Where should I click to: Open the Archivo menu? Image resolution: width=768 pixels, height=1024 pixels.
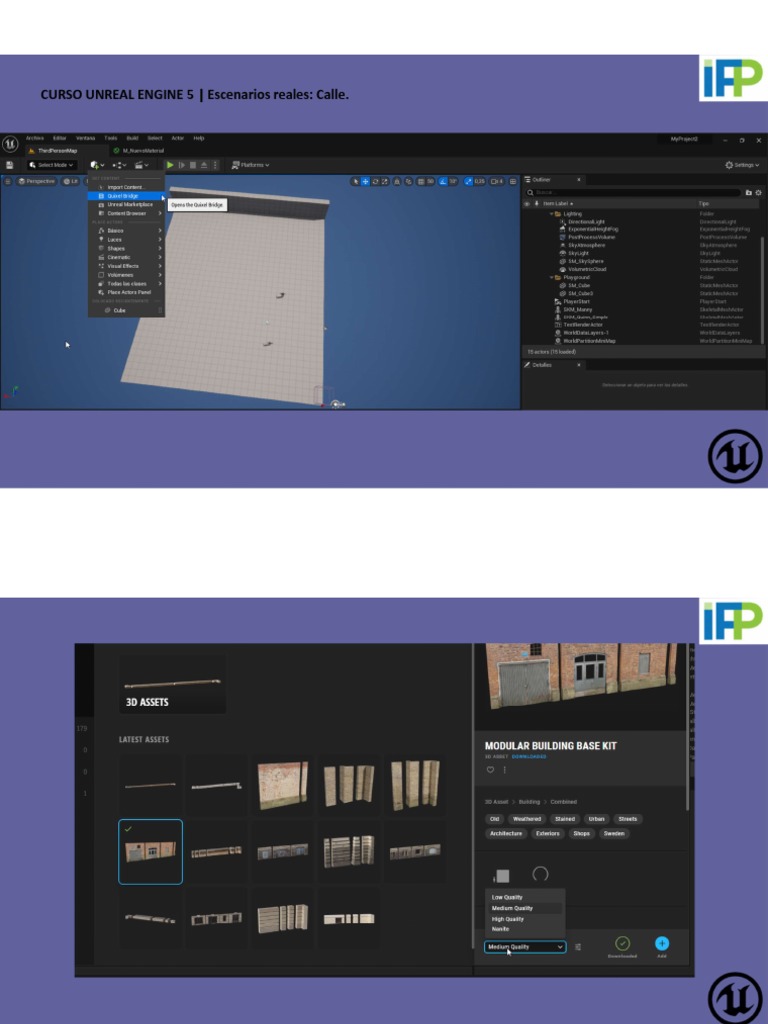click(x=35, y=138)
